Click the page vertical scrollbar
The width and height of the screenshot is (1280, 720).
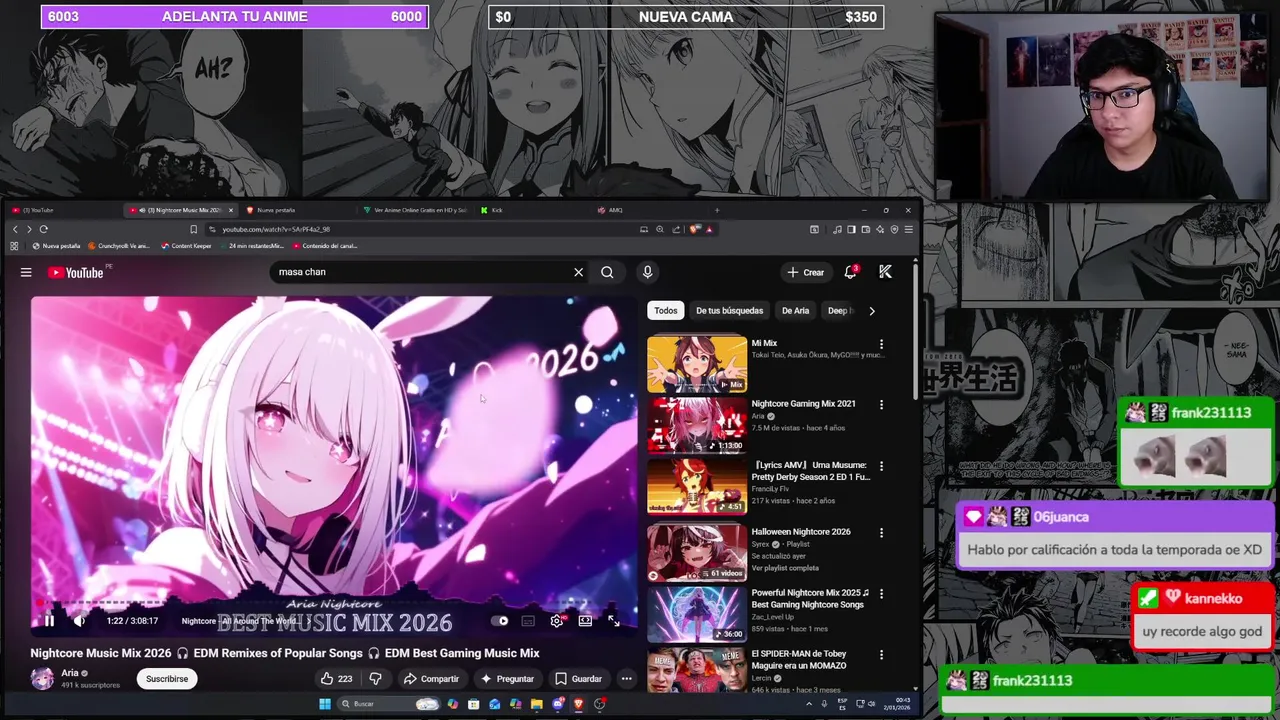click(x=915, y=330)
